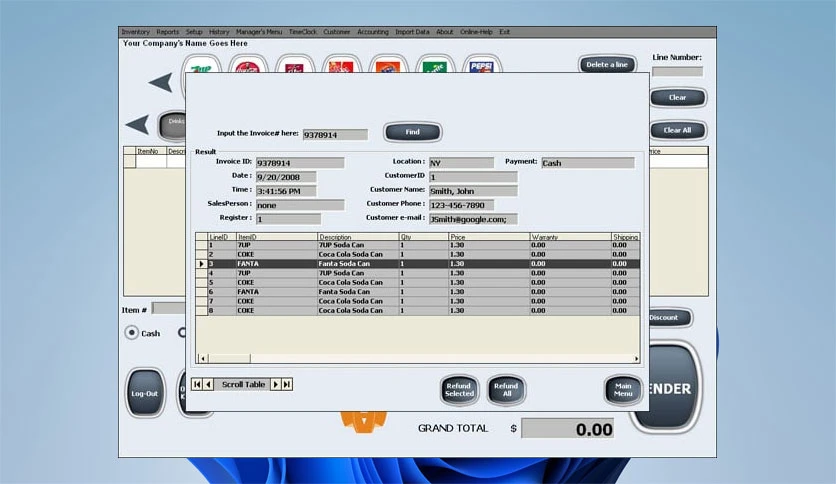This screenshot has width=836, height=484.
Task: Open the Import Data menu
Action: point(412,32)
